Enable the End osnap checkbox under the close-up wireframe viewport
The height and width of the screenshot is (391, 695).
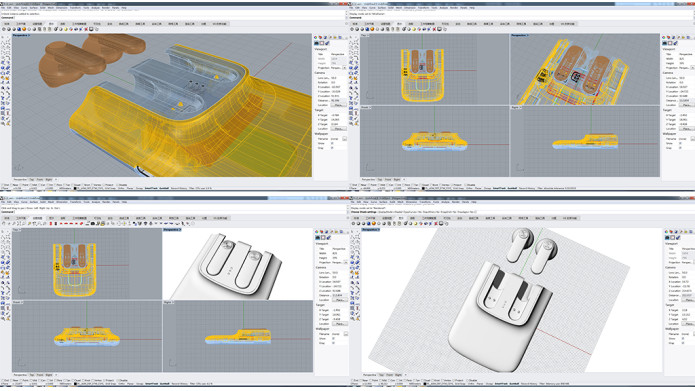[2, 185]
